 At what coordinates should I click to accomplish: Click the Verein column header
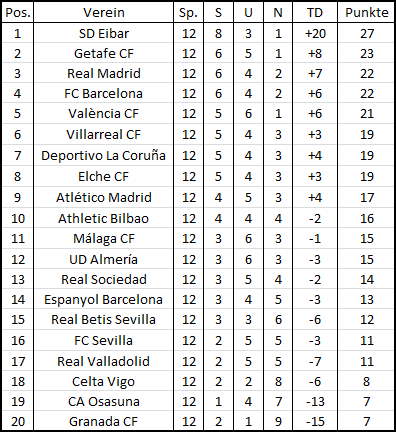[x=103, y=13]
